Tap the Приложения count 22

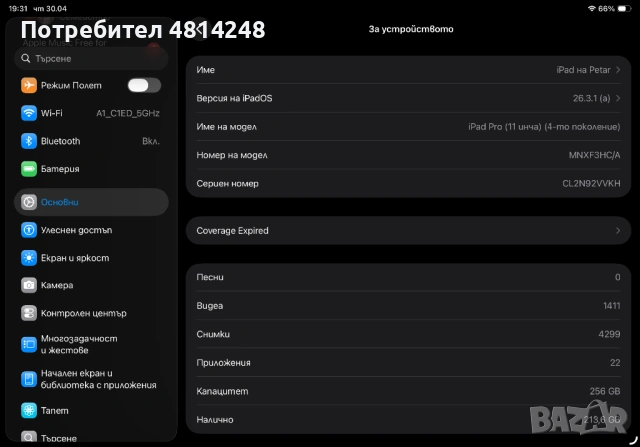click(615, 362)
